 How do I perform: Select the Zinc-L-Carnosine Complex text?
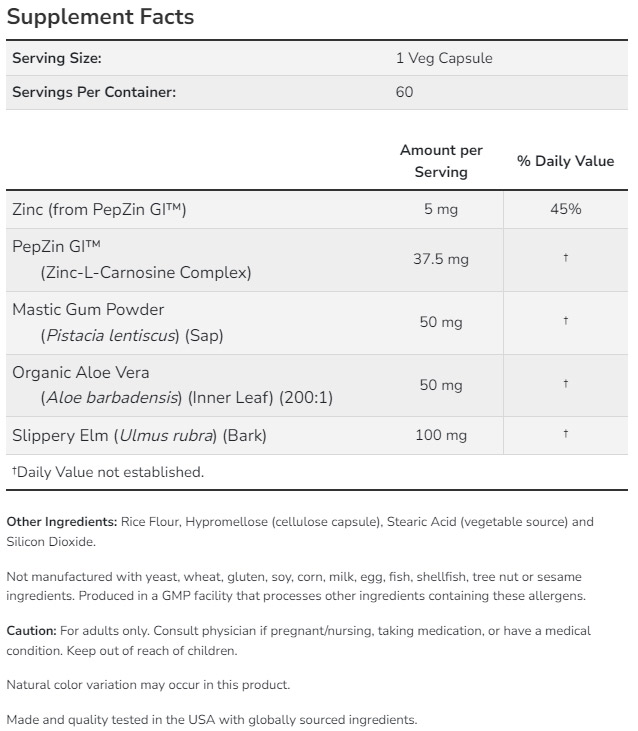(x=146, y=272)
